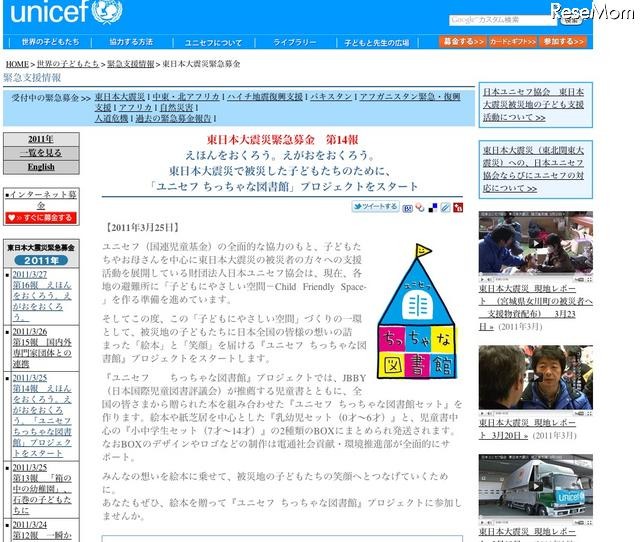Click 東日本大震災緊急募金 第14報 headline
This screenshot has height=542, width=640.
coord(282,140)
